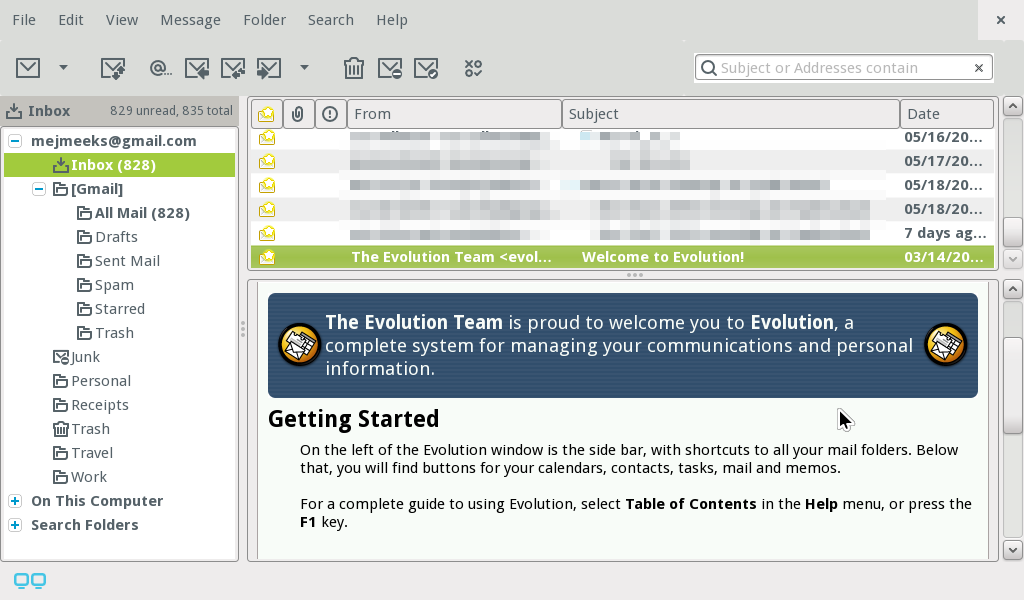Open the New message dropdown arrow
Image resolution: width=1024 pixels, height=600 pixels.
(63, 67)
